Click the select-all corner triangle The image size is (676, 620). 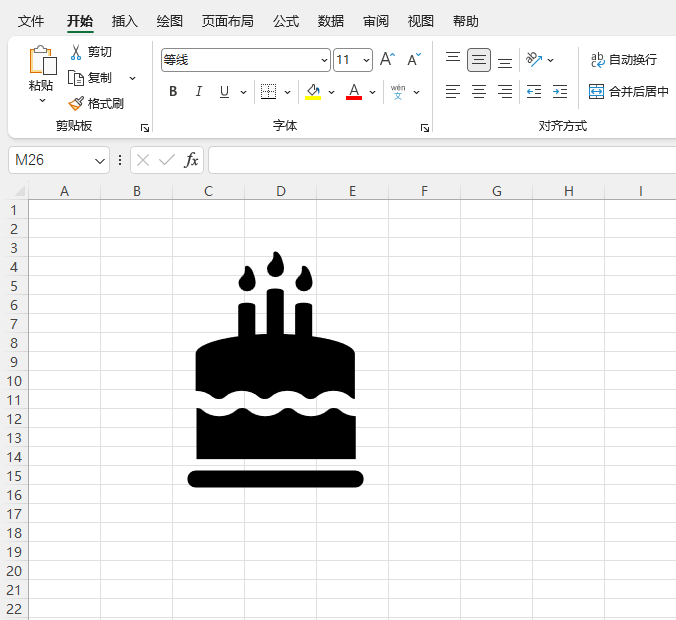[19, 191]
